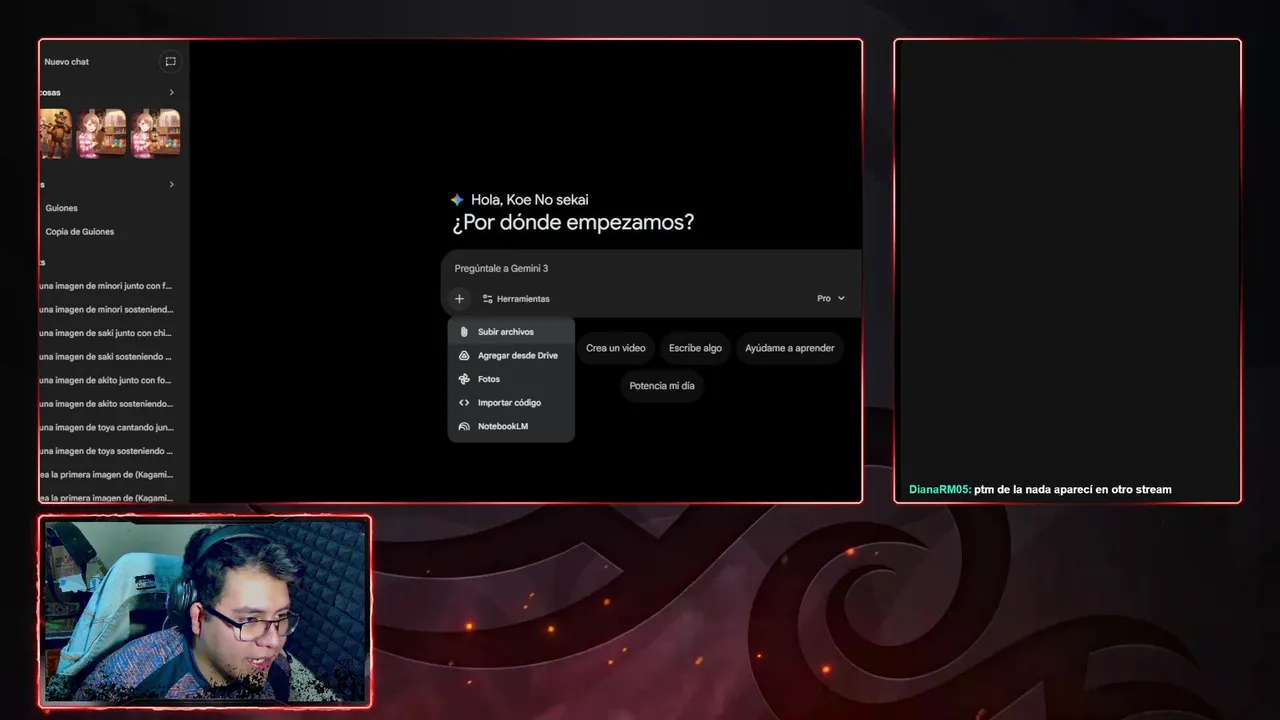This screenshot has height=720, width=1280.
Task: Open the Pro model dropdown
Action: 831,298
